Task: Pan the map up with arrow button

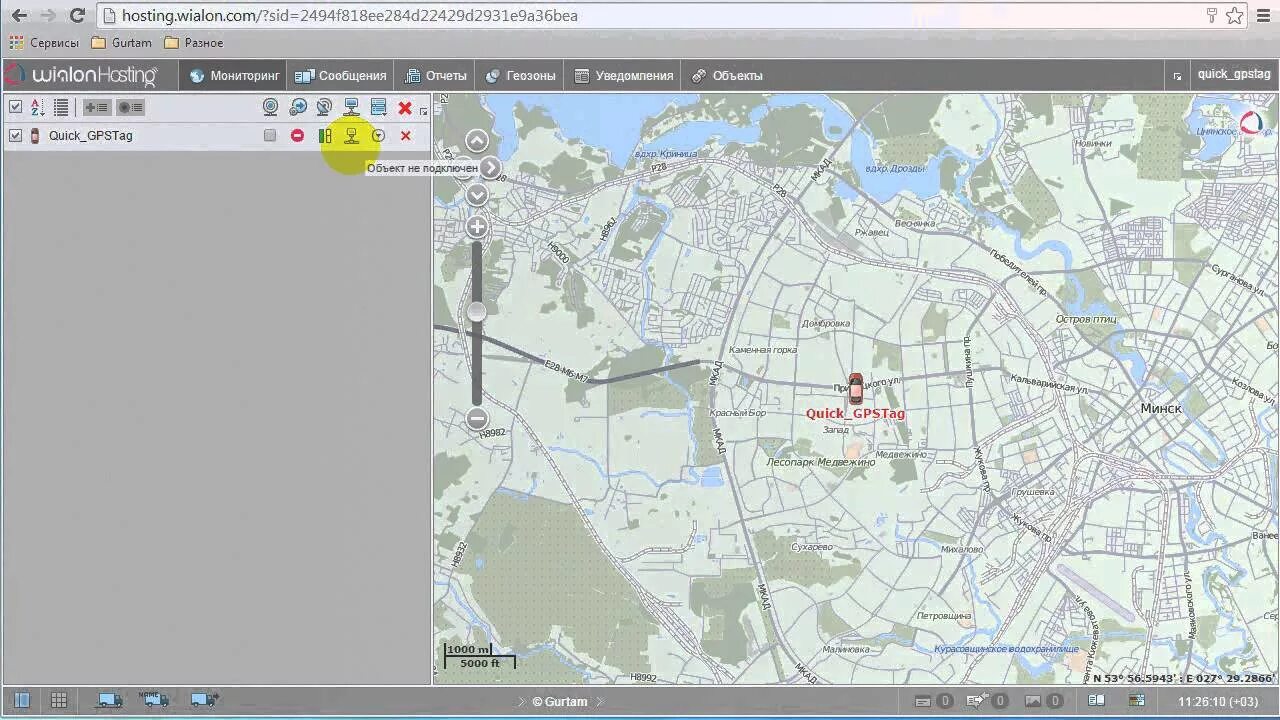Action: tap(477, 140)
